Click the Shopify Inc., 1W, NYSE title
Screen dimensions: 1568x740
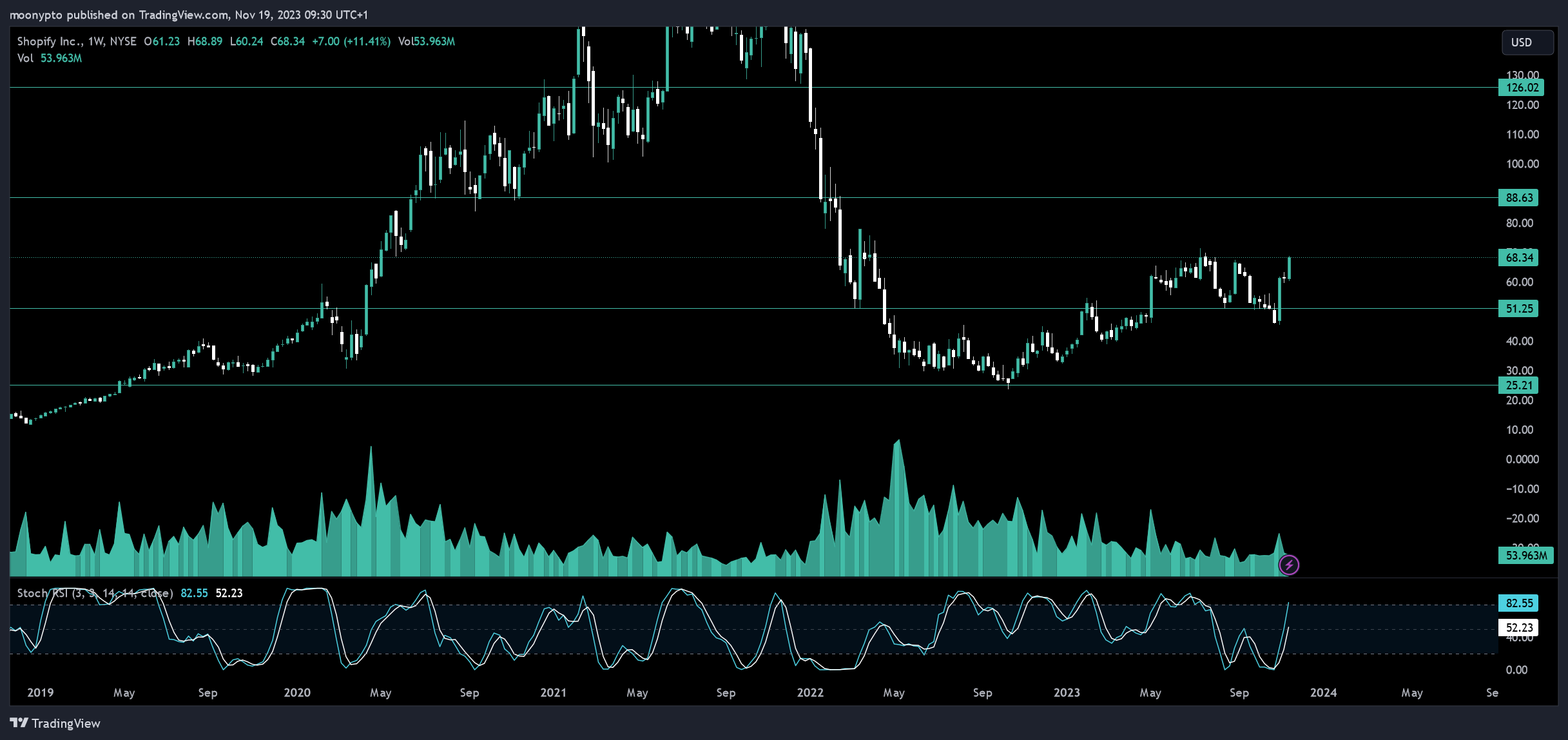coord(77,41)
